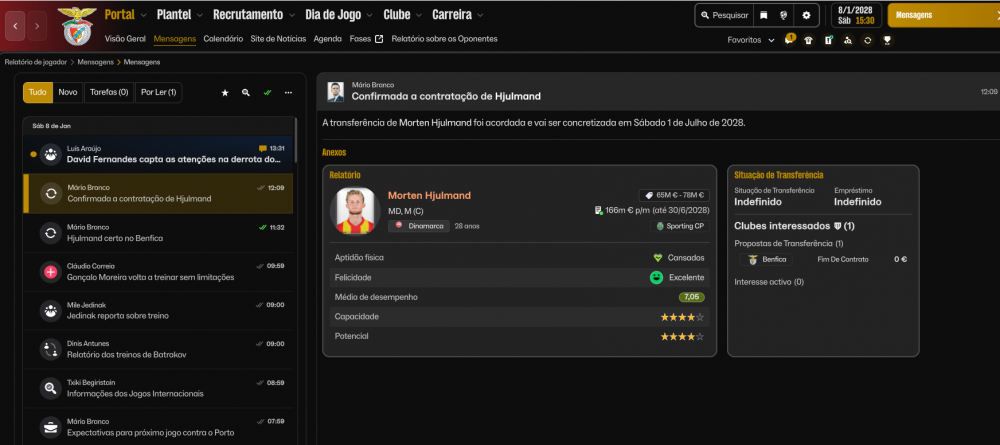Click the Capacidade star rating
This screenshot has width=1000, height=445.
click(x=682, y=317)
